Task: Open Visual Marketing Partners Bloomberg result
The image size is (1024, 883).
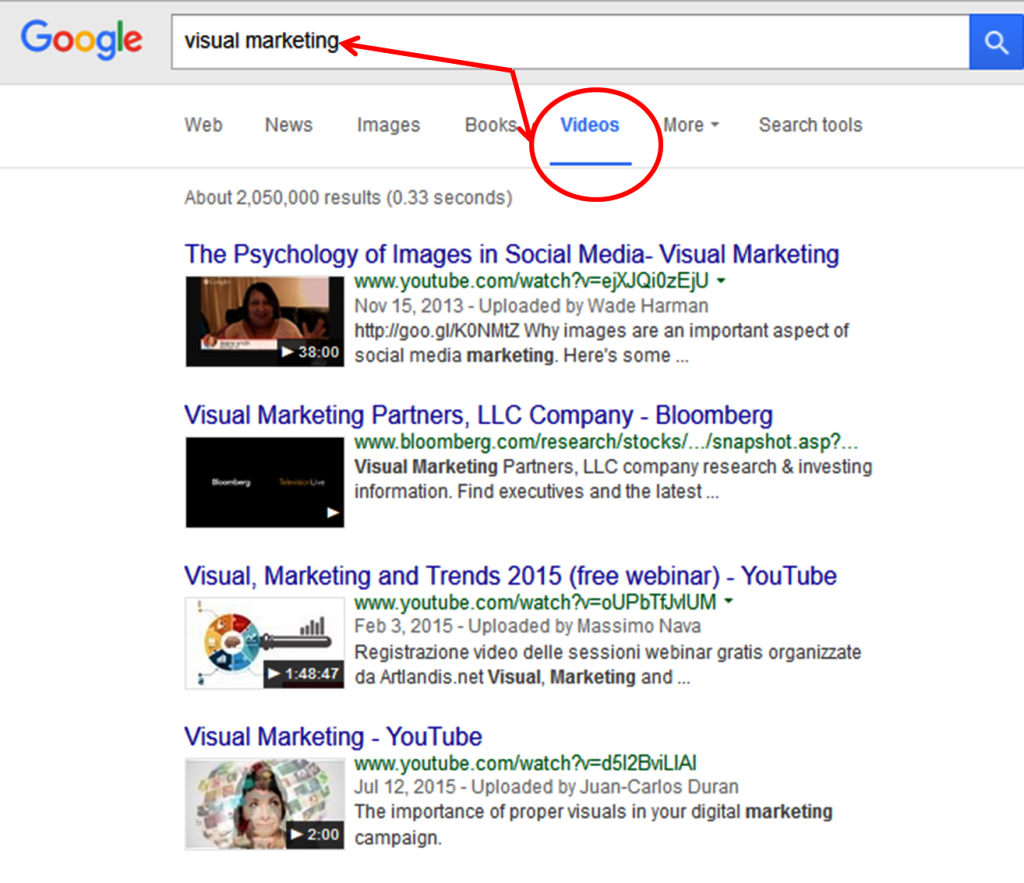Action: tap(479, 415)
